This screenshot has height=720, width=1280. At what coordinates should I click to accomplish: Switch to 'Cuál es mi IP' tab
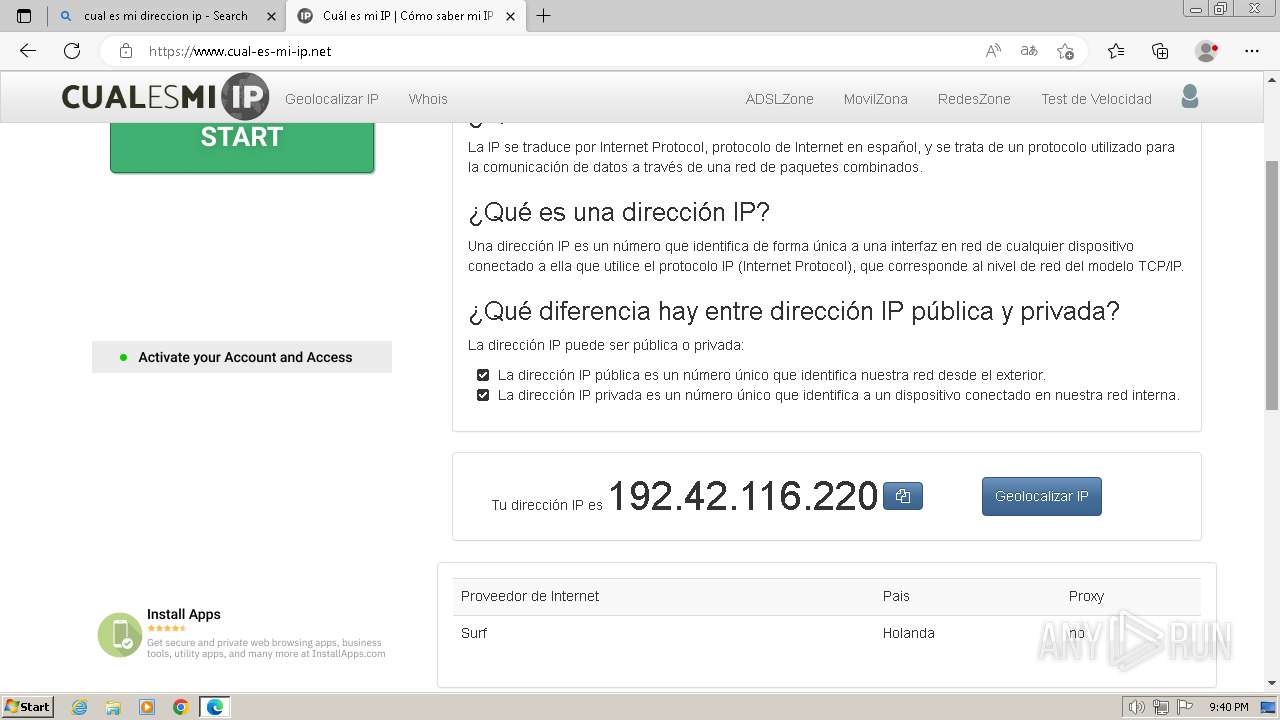(x=406, y=16)
